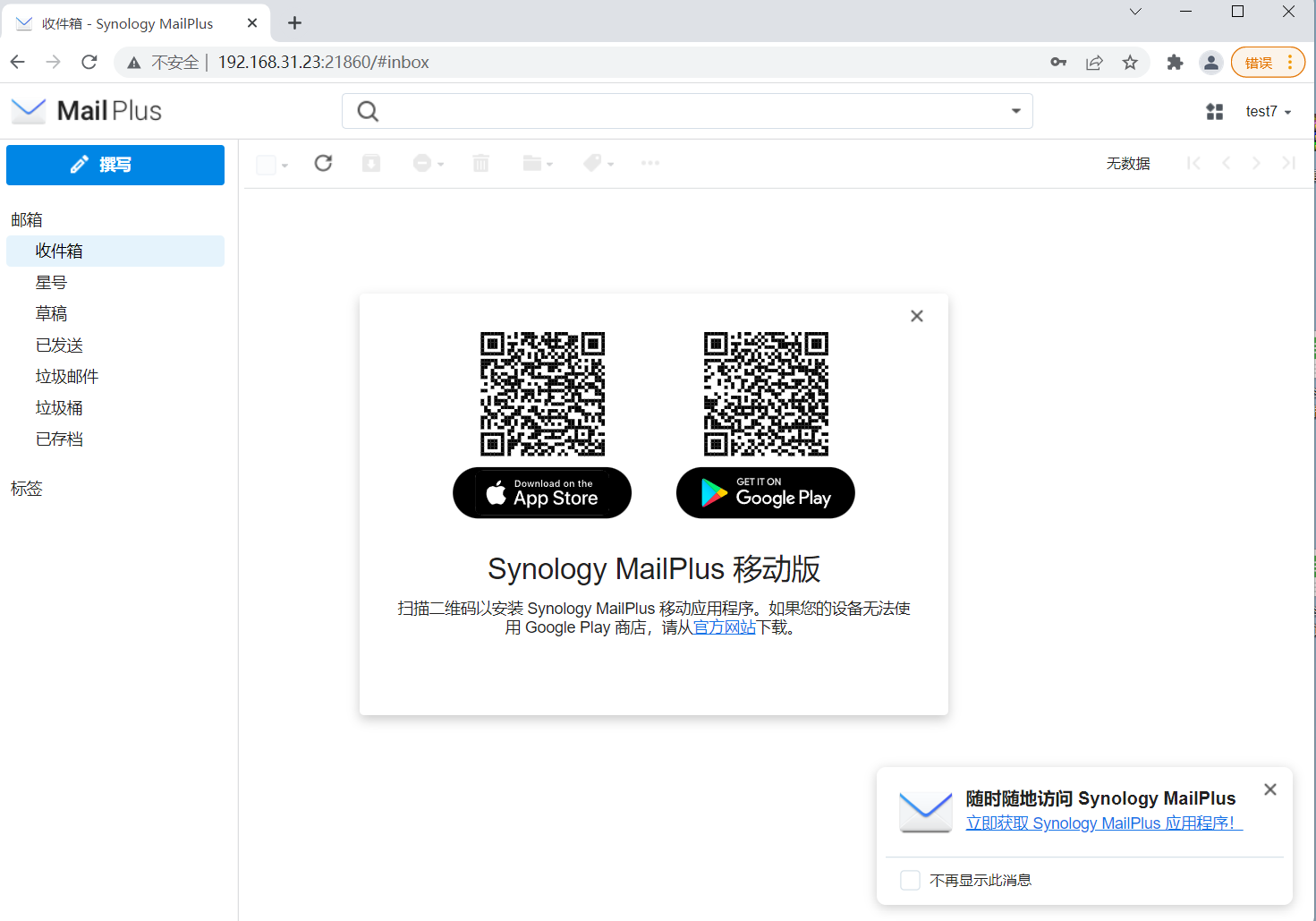Viewport: 1316px width, 921px height.
Task: Click the archive message toolbar icon
Action: 371,163
